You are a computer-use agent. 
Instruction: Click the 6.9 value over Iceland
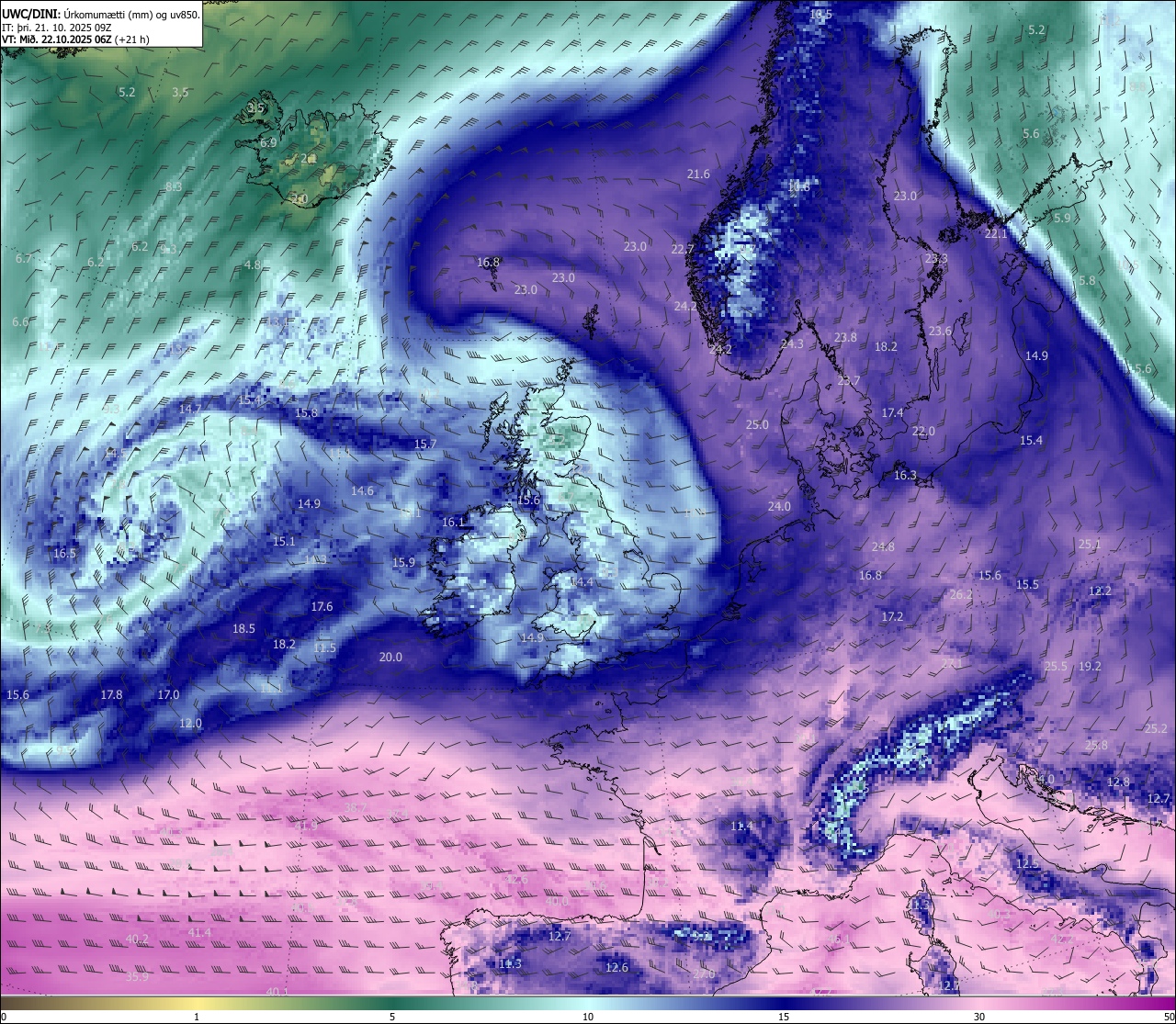click(268, 143)
